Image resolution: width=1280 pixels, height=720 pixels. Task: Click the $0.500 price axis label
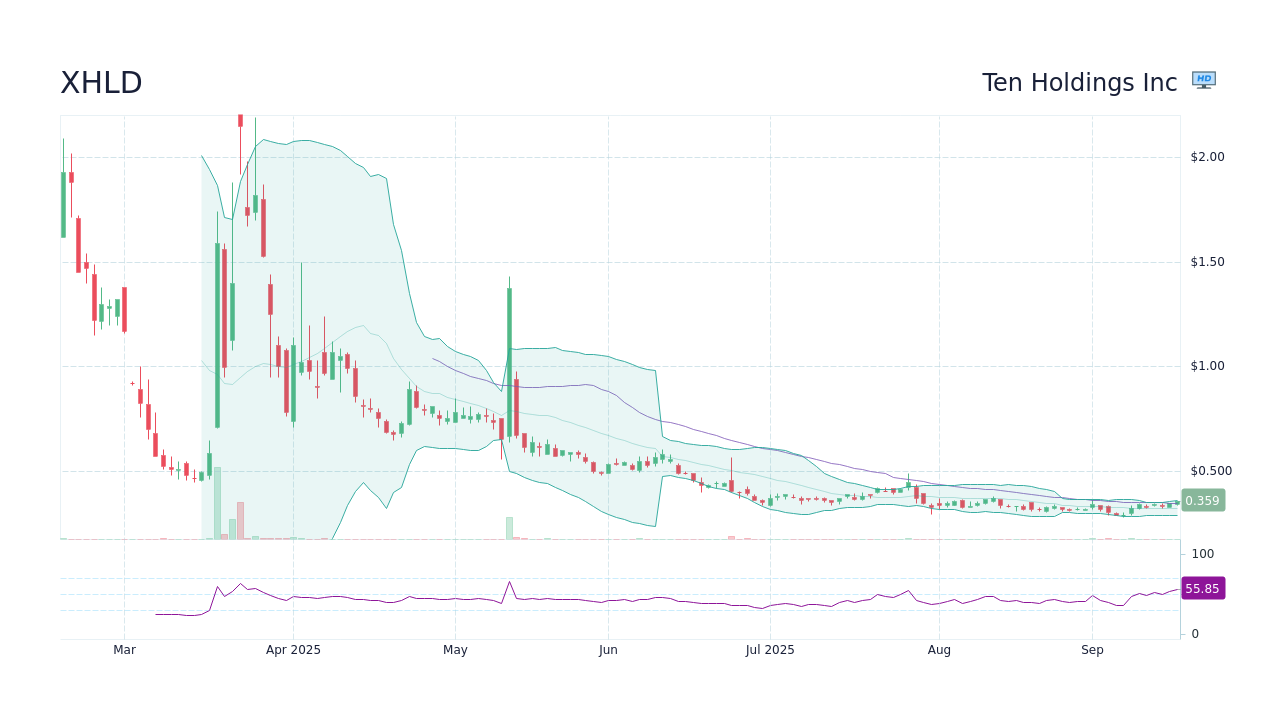coord(1211,471)
